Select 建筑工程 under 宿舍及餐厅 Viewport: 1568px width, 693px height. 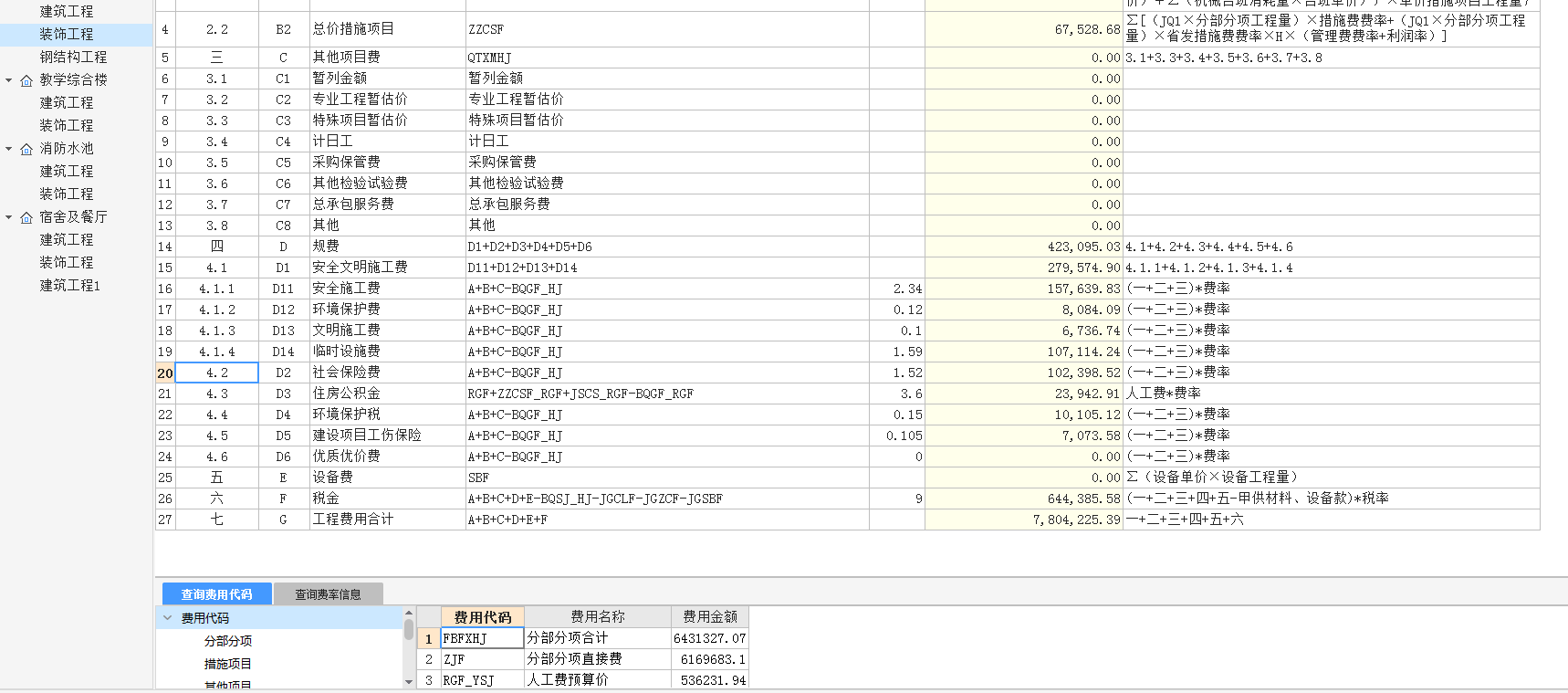pos(66,240)
